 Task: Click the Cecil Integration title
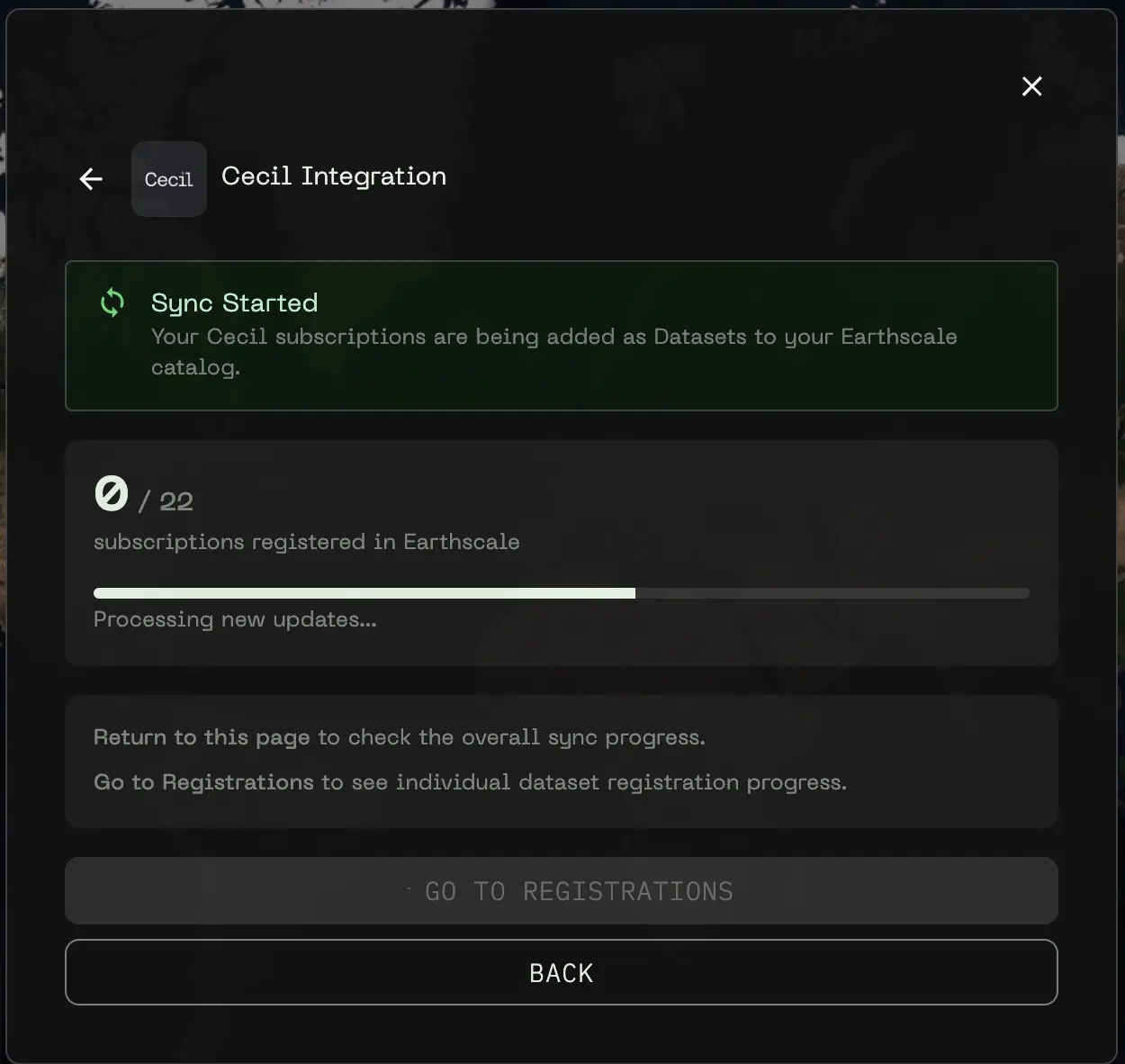click(x=334, y=176)
